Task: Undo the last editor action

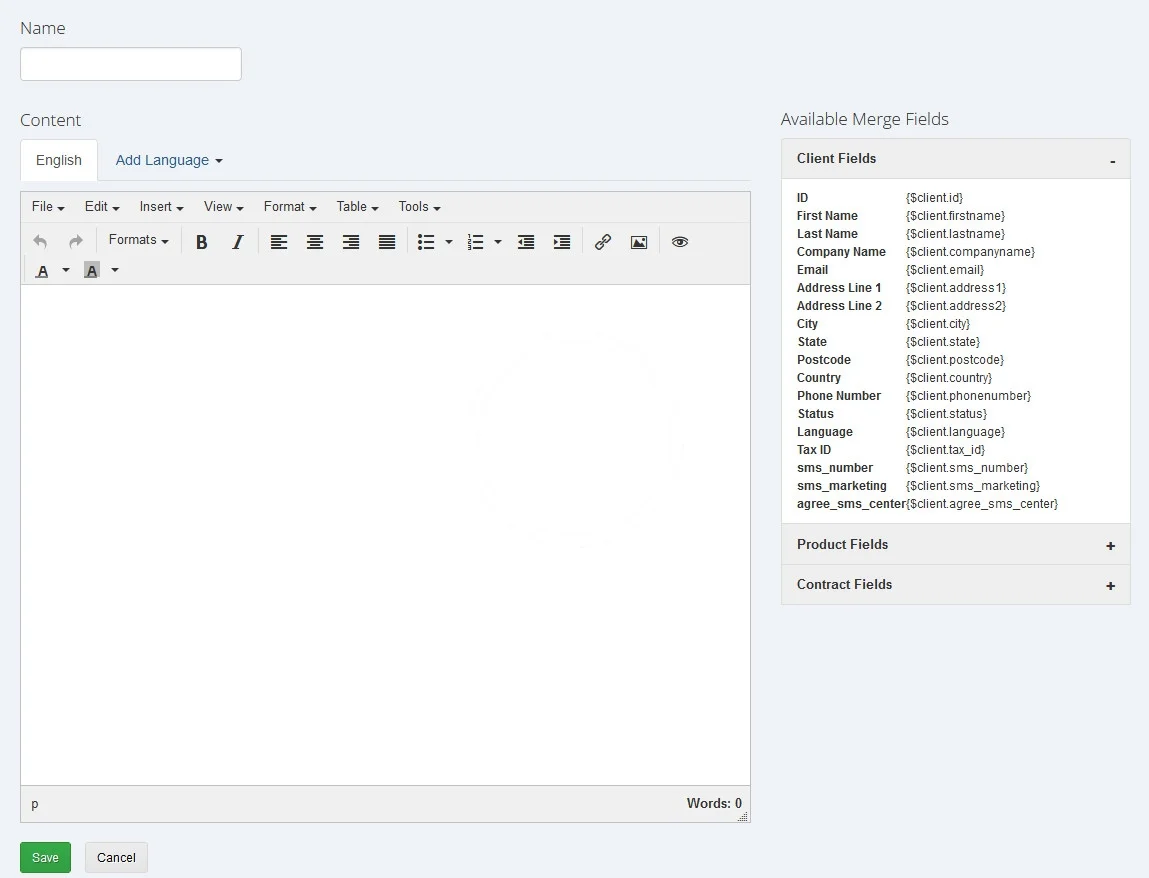Action: coord(40,242)
